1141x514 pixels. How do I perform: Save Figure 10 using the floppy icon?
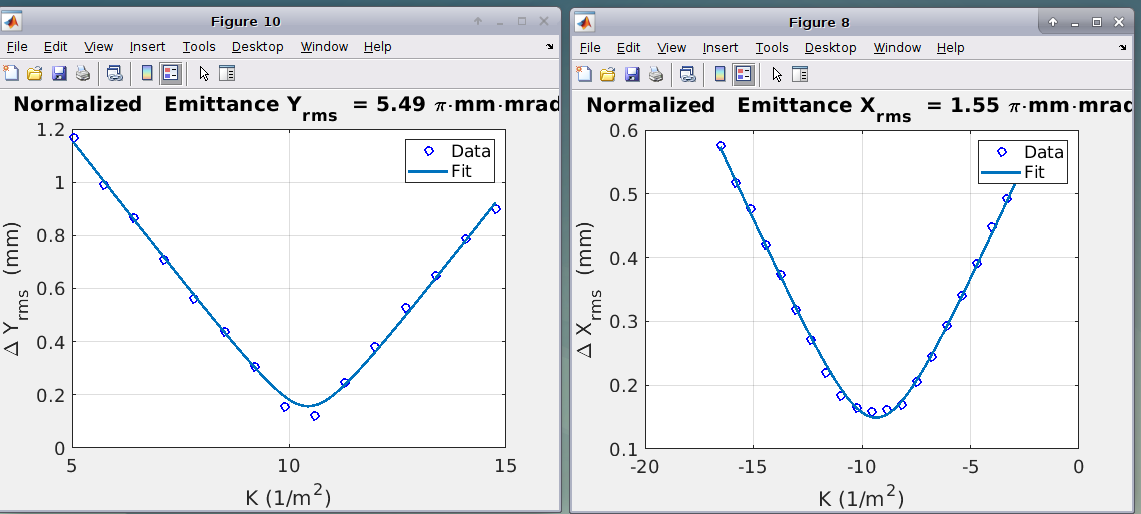click(x=59, y=73)
